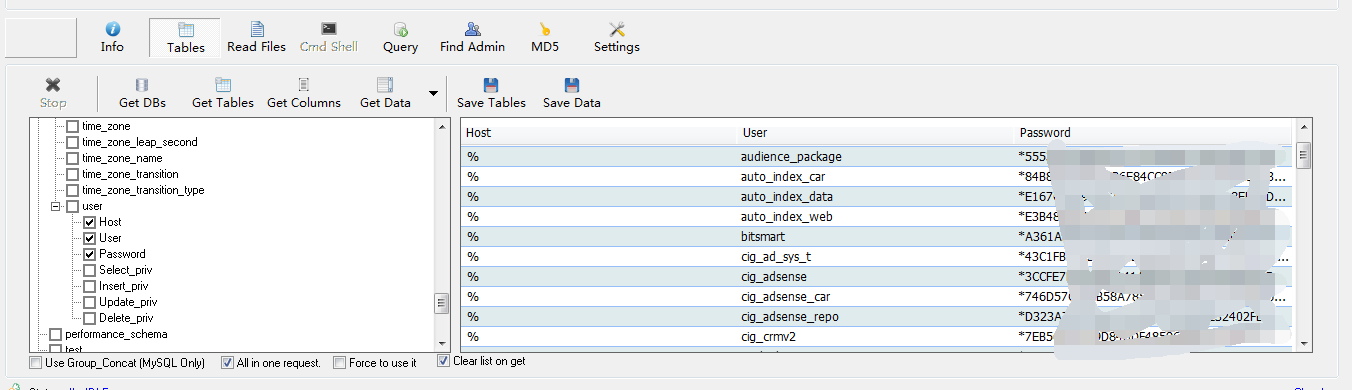Click the data grid scroll-up arrow
Viewport: 1352px width, 390px height.
1303,127
